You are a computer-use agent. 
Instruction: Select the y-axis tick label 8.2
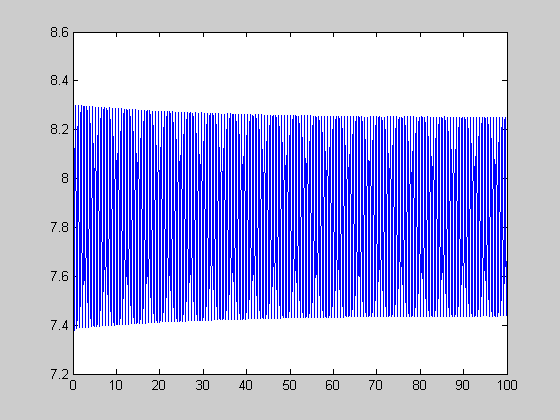click(59, 129)
